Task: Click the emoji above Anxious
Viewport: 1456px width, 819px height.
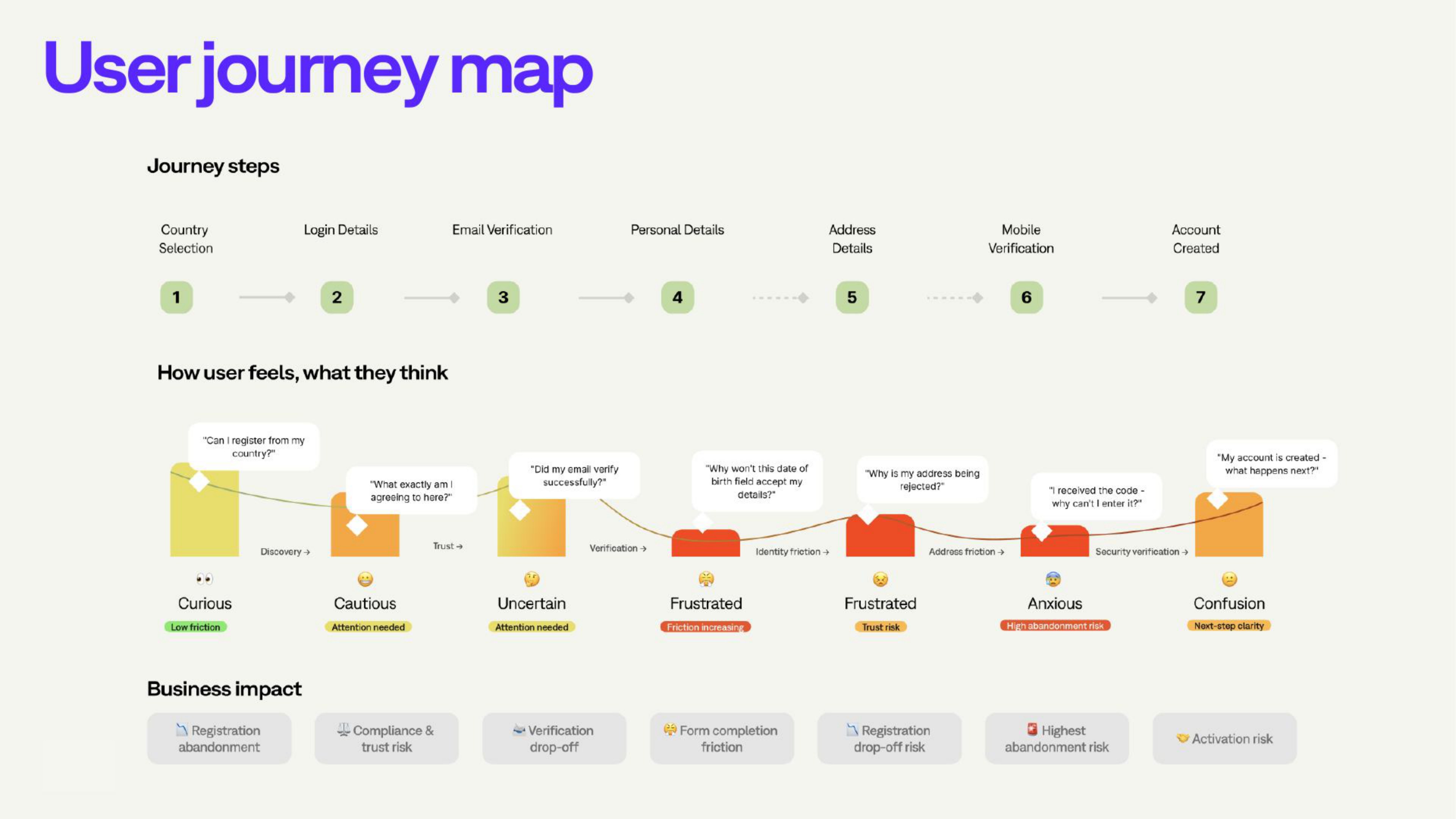Action: 1054,579
